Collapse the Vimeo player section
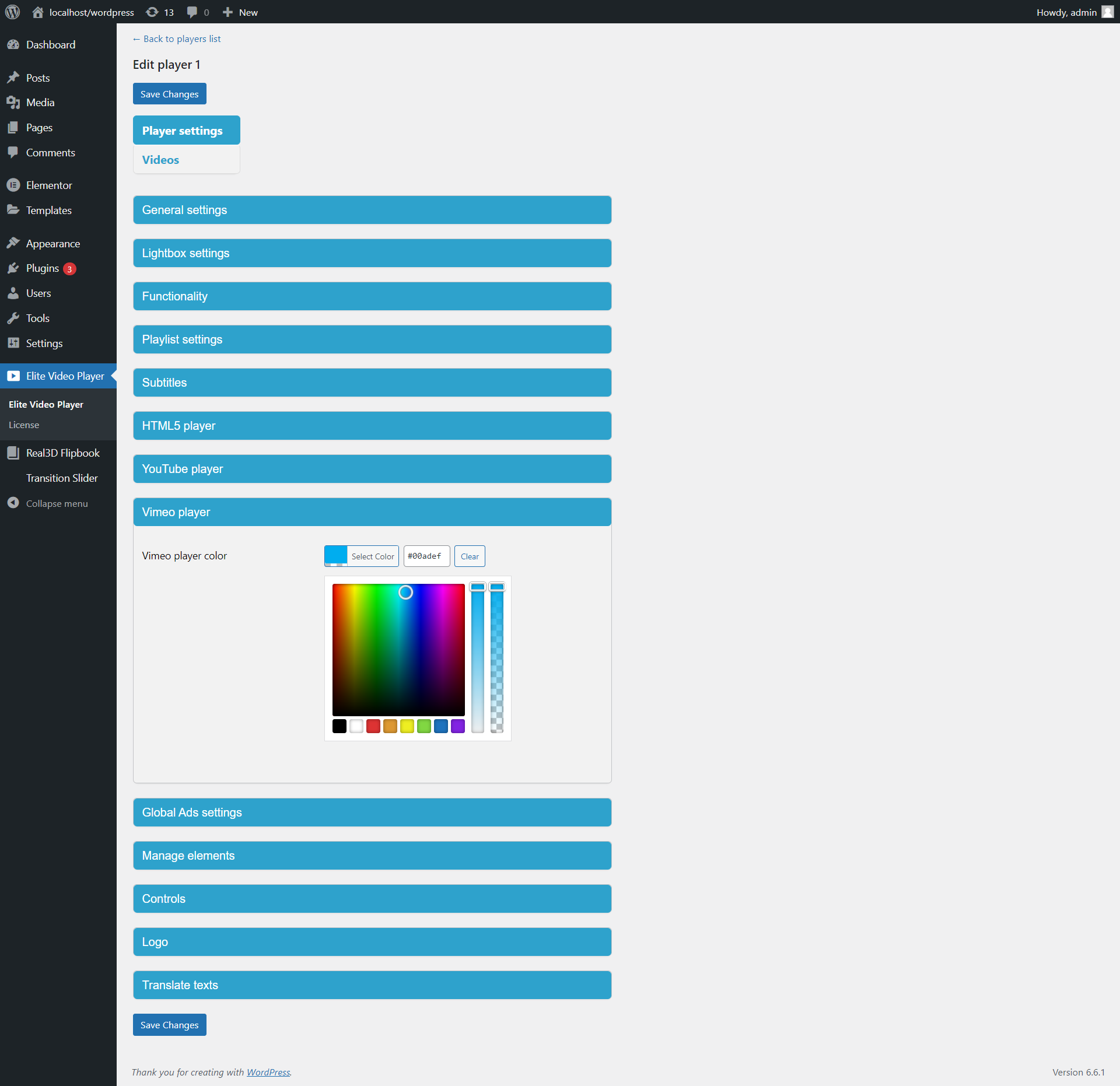The width and height of the screenshot is (1120, 1086). point(372,512)
